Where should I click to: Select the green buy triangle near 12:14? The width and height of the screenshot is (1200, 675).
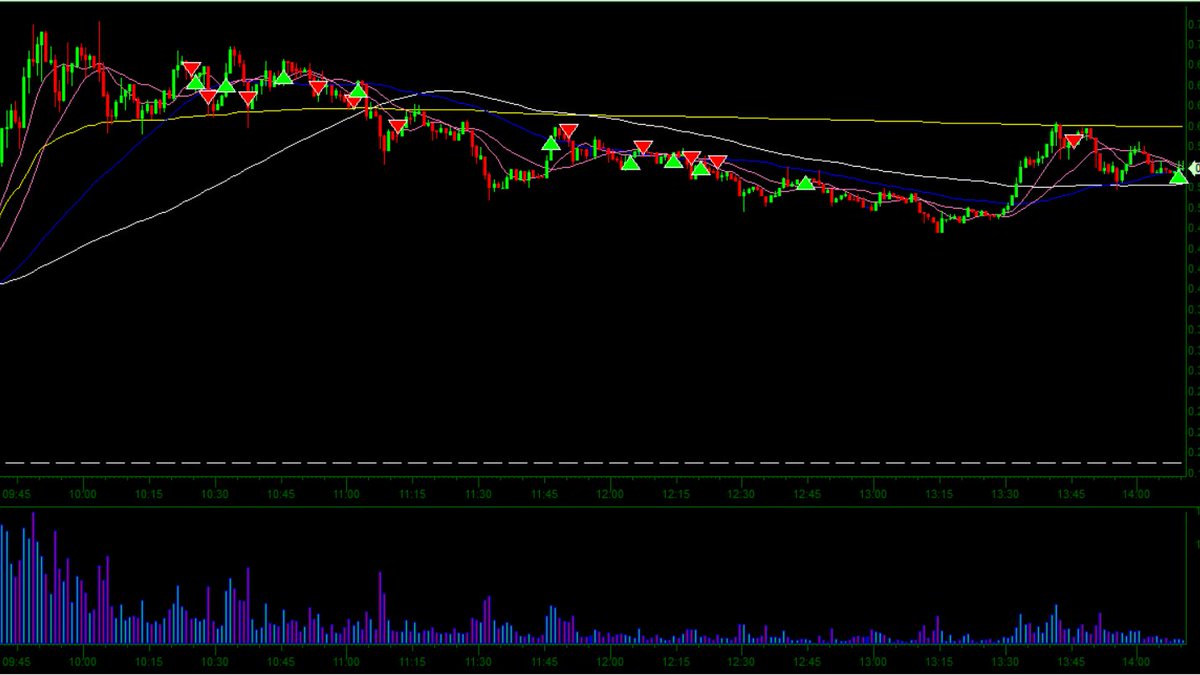point(674,159)
